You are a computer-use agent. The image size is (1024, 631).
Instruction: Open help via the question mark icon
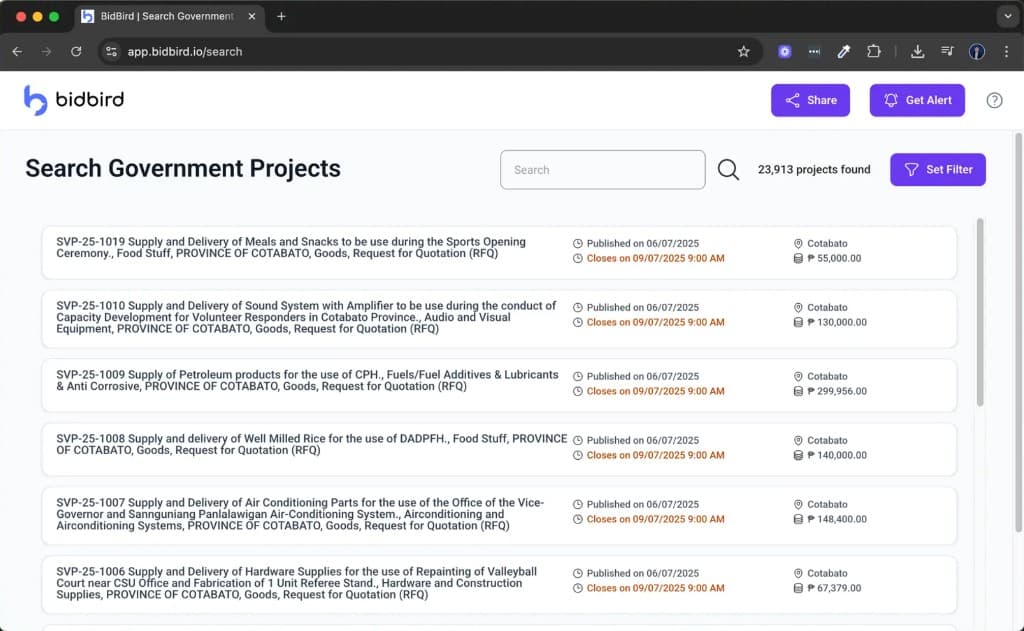[994, 100]
